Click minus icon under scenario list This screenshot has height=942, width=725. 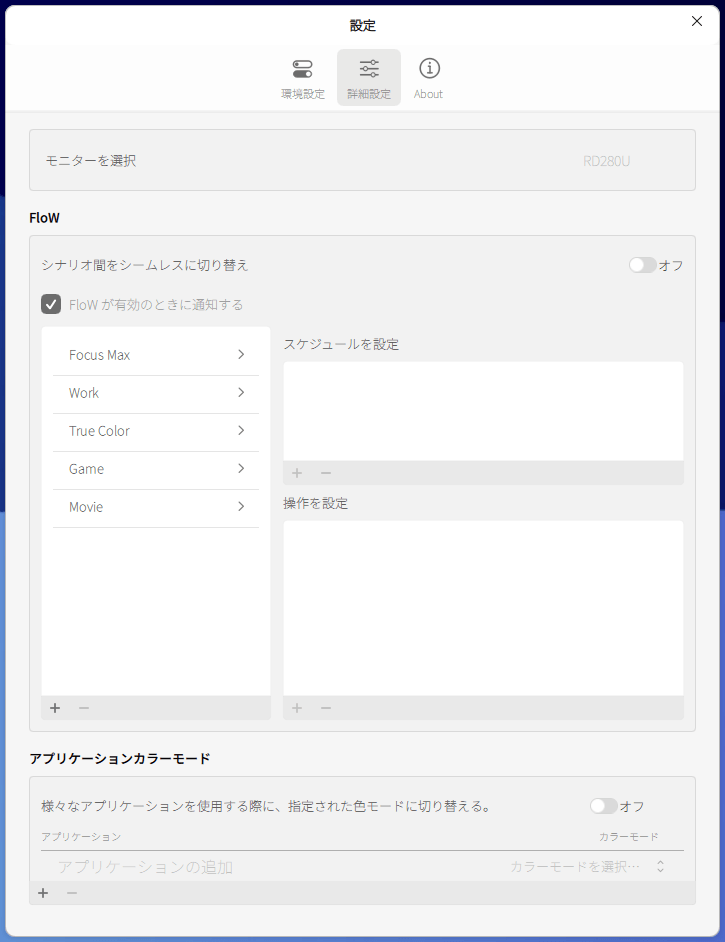[84, 708]
